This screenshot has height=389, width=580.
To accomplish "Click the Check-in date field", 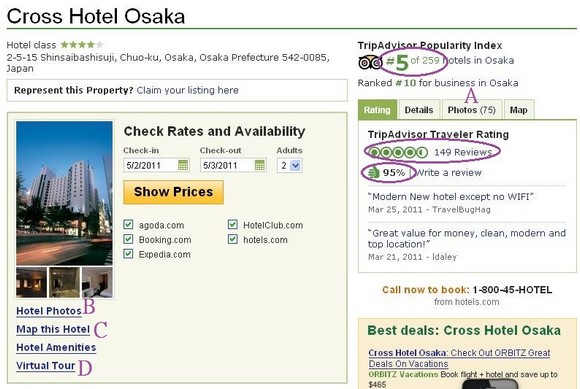I will point(156,165).
